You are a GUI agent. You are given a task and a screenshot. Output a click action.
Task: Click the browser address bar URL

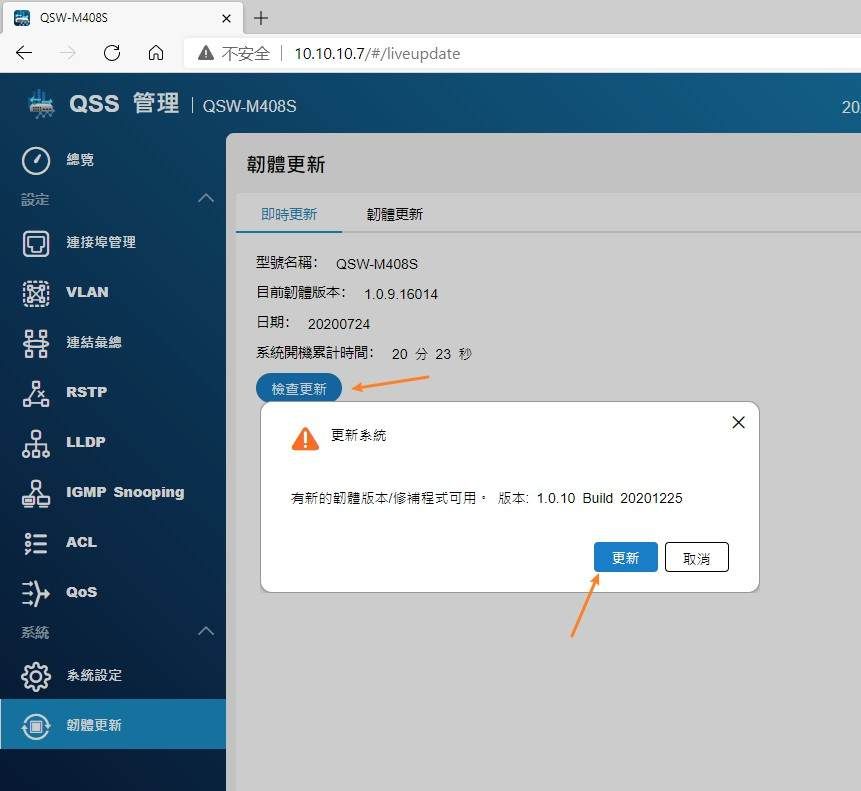(377, 53)
